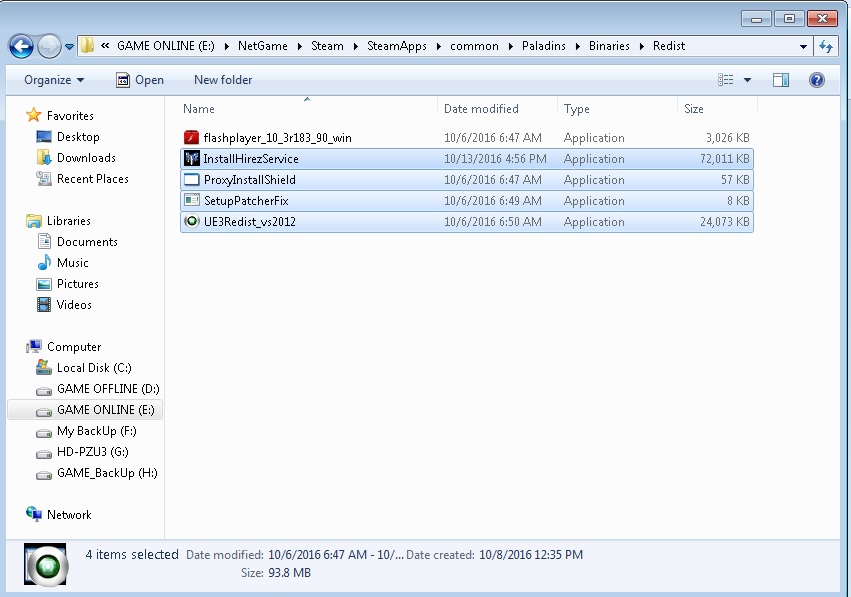
Task: Select the GAME OFFLINE (D:) drive icon
Action: point(43,388)
